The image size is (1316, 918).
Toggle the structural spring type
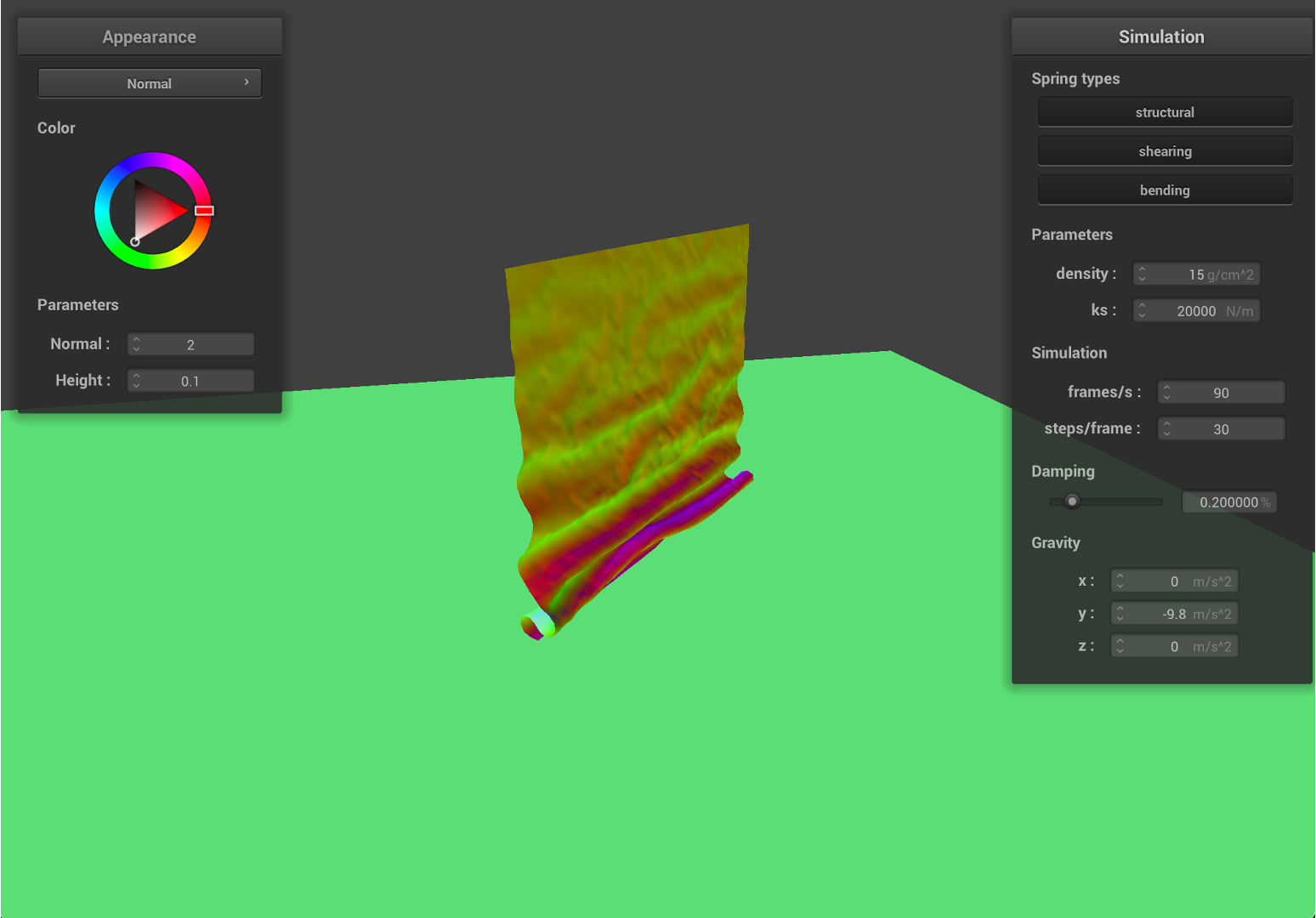[1165, 112]
